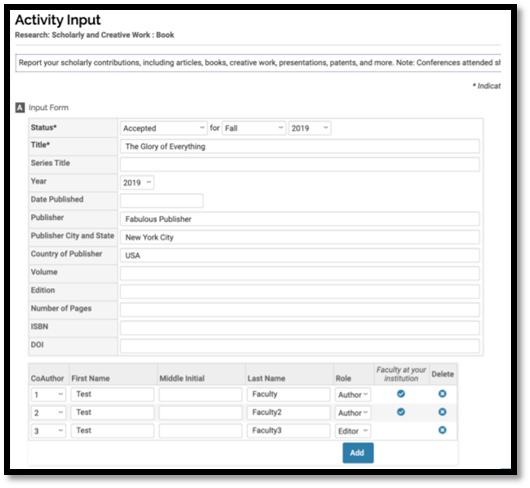
Task: Click the Title field with The Glory of Everything
Action: click(300, 146)
